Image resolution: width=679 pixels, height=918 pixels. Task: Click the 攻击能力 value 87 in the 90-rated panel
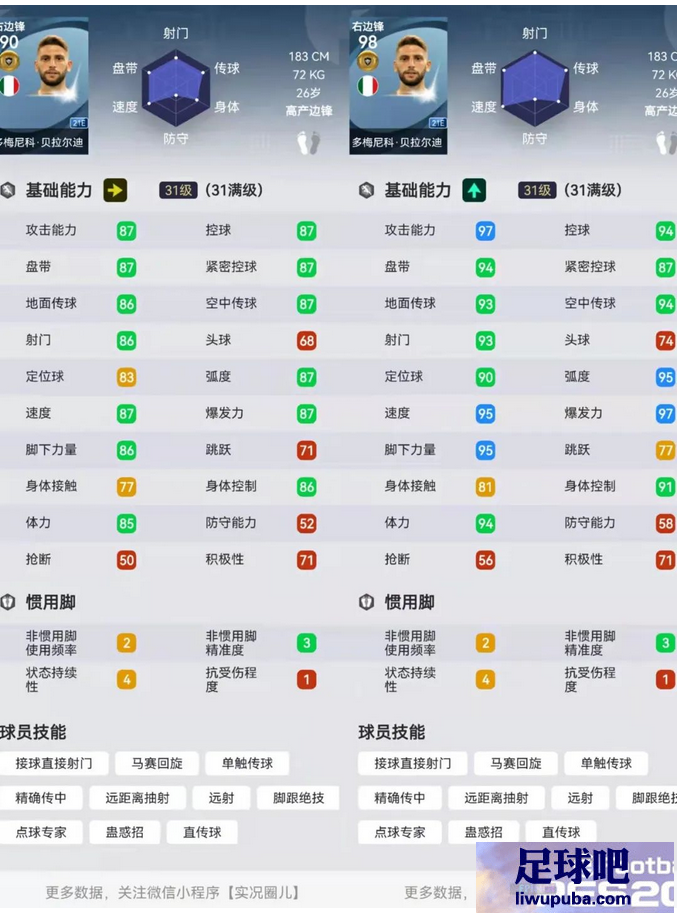(x=126, y=231)
